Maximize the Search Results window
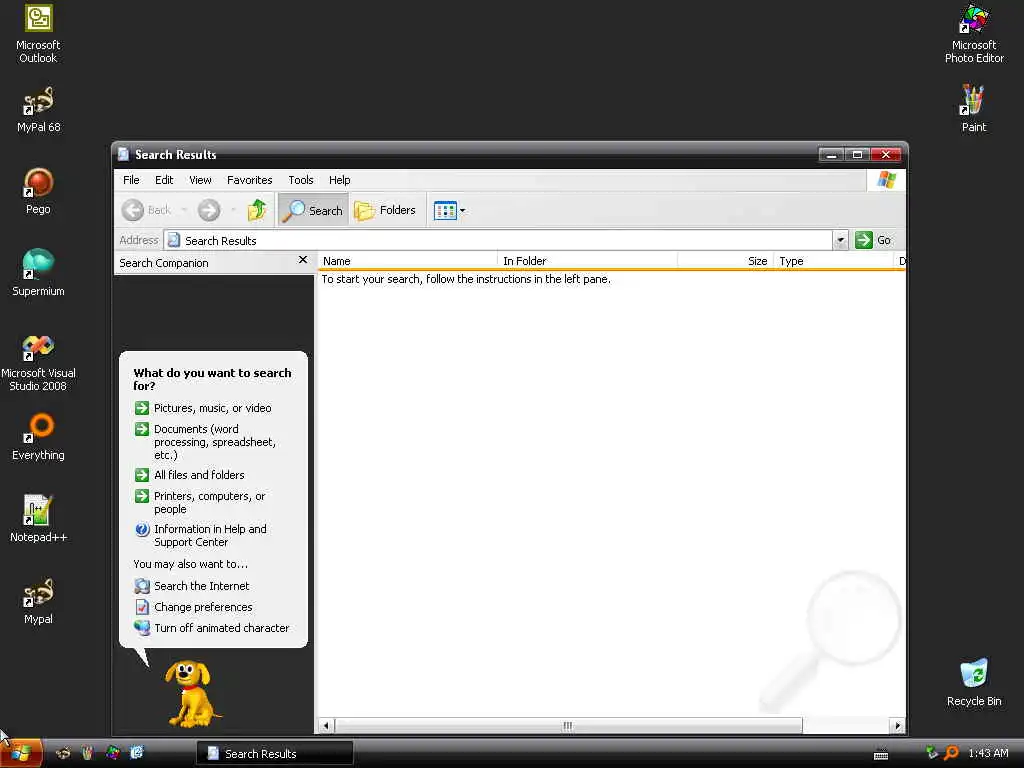1024x768 pixels. [x=857, y=155]
